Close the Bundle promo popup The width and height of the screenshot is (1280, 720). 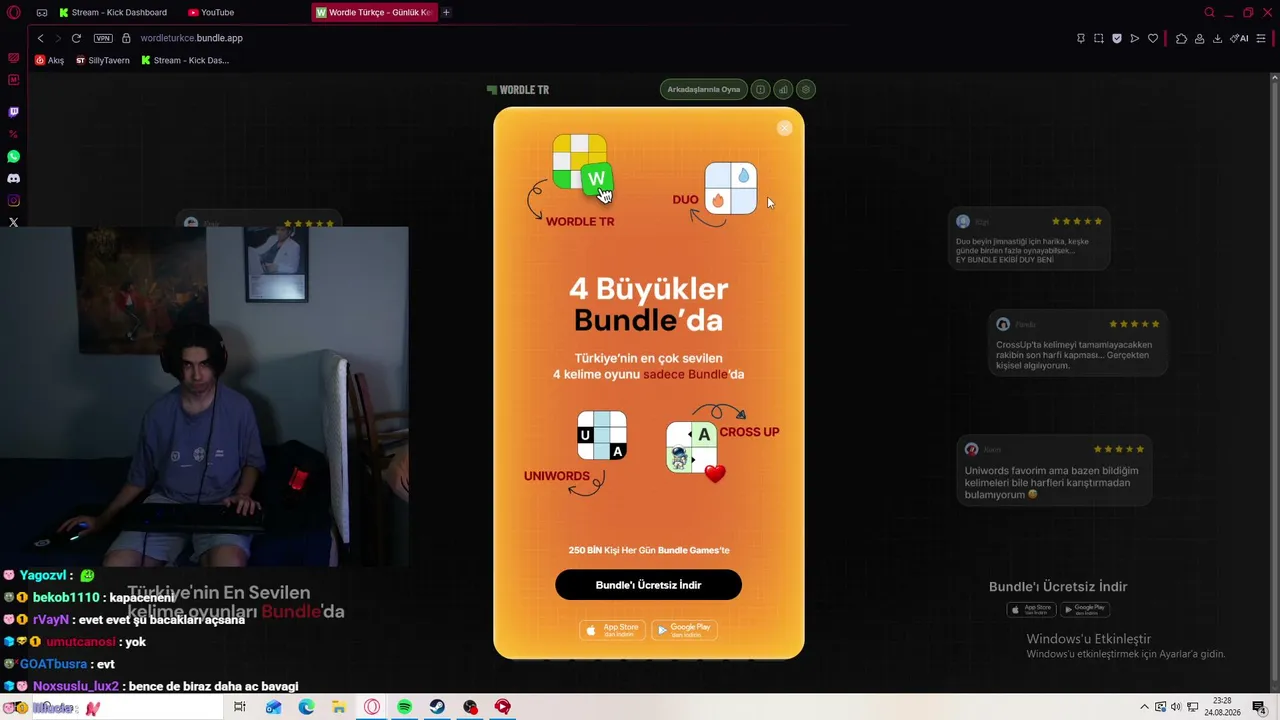785,128
